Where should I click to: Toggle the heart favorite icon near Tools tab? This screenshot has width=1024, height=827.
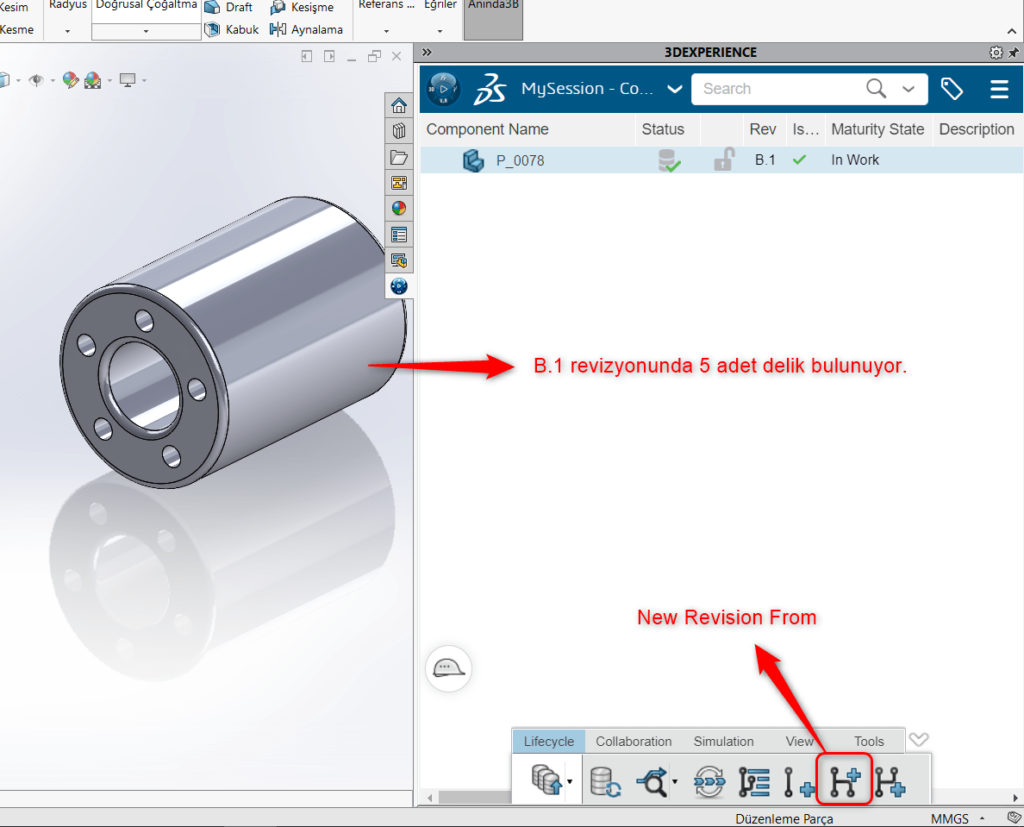point(919,740)
